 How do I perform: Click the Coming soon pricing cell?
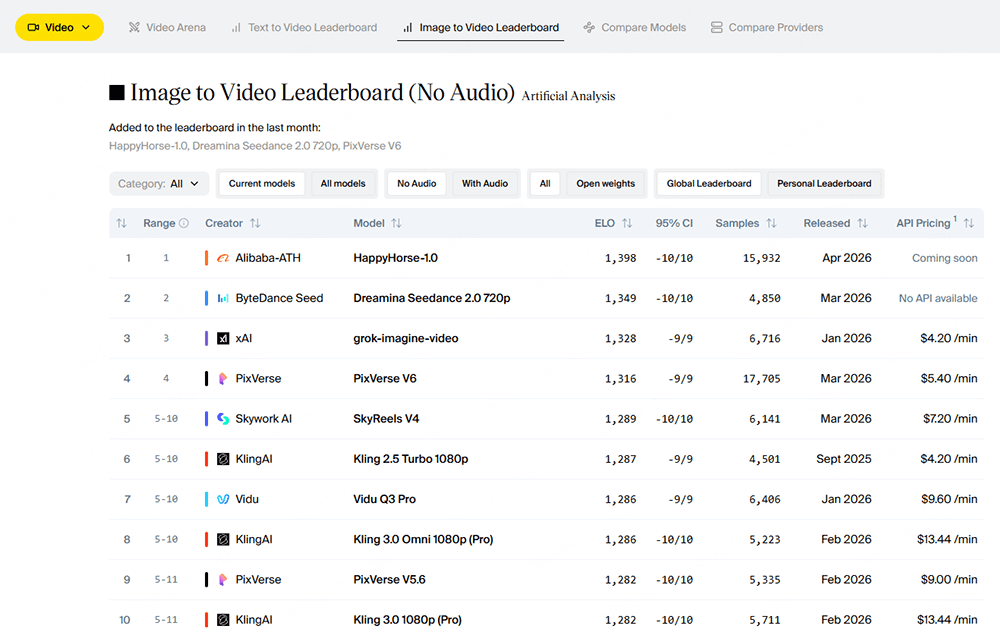pos(945,258)
